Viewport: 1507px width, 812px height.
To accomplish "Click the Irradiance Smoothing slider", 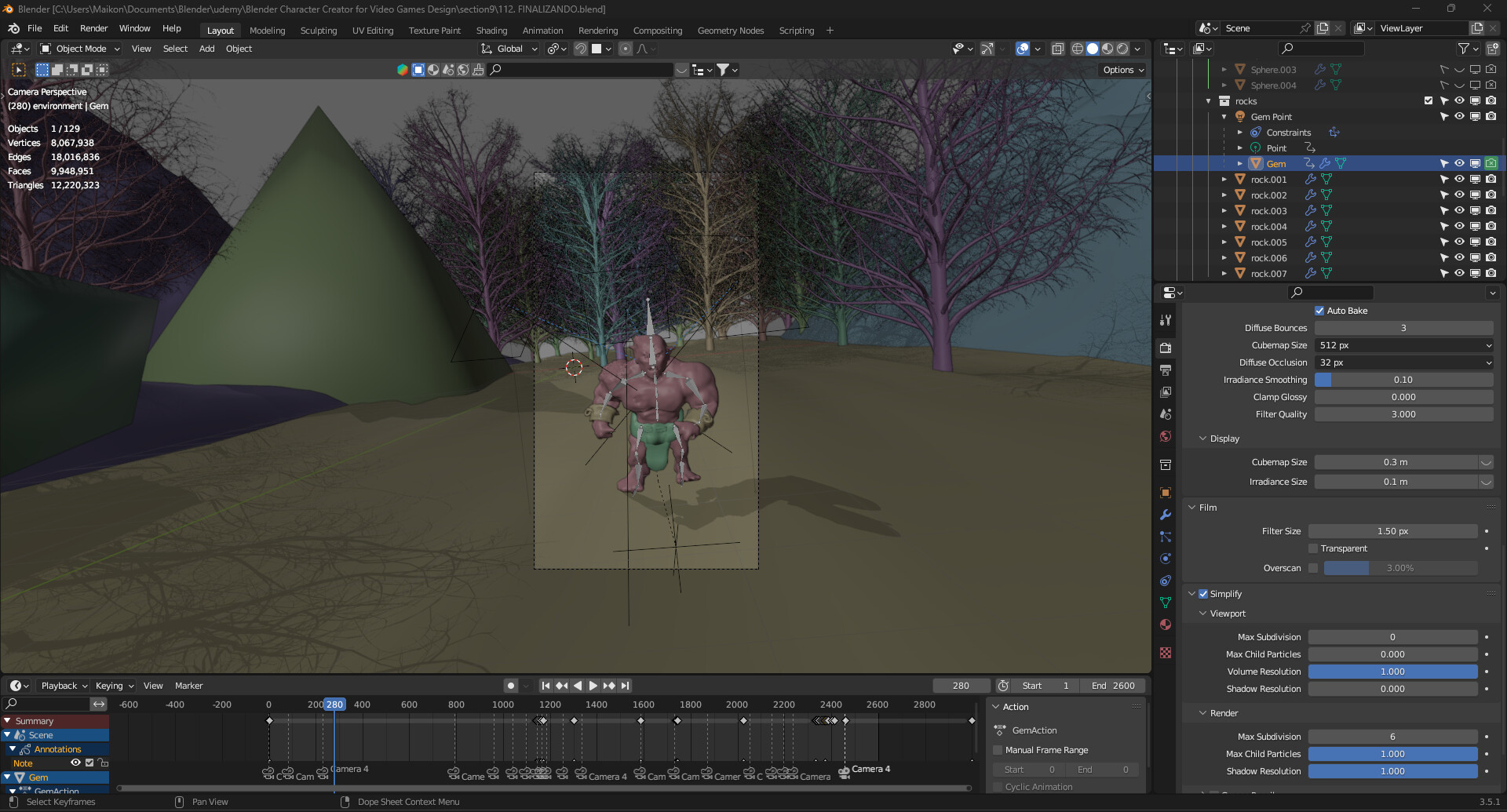I will (1403, 379).
